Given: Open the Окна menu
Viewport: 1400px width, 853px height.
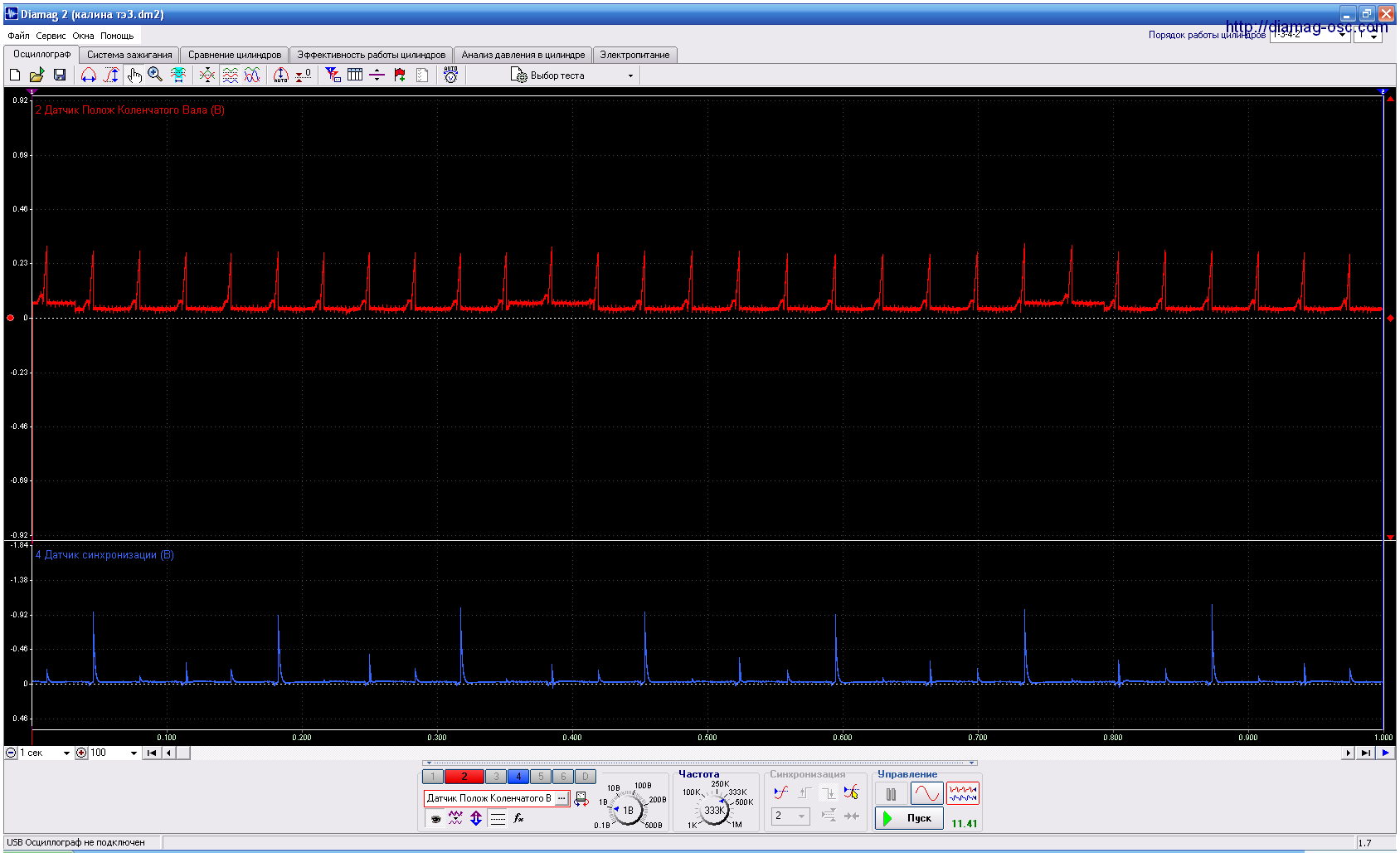Looking at the screenshot, I should [x=83, y=36].
